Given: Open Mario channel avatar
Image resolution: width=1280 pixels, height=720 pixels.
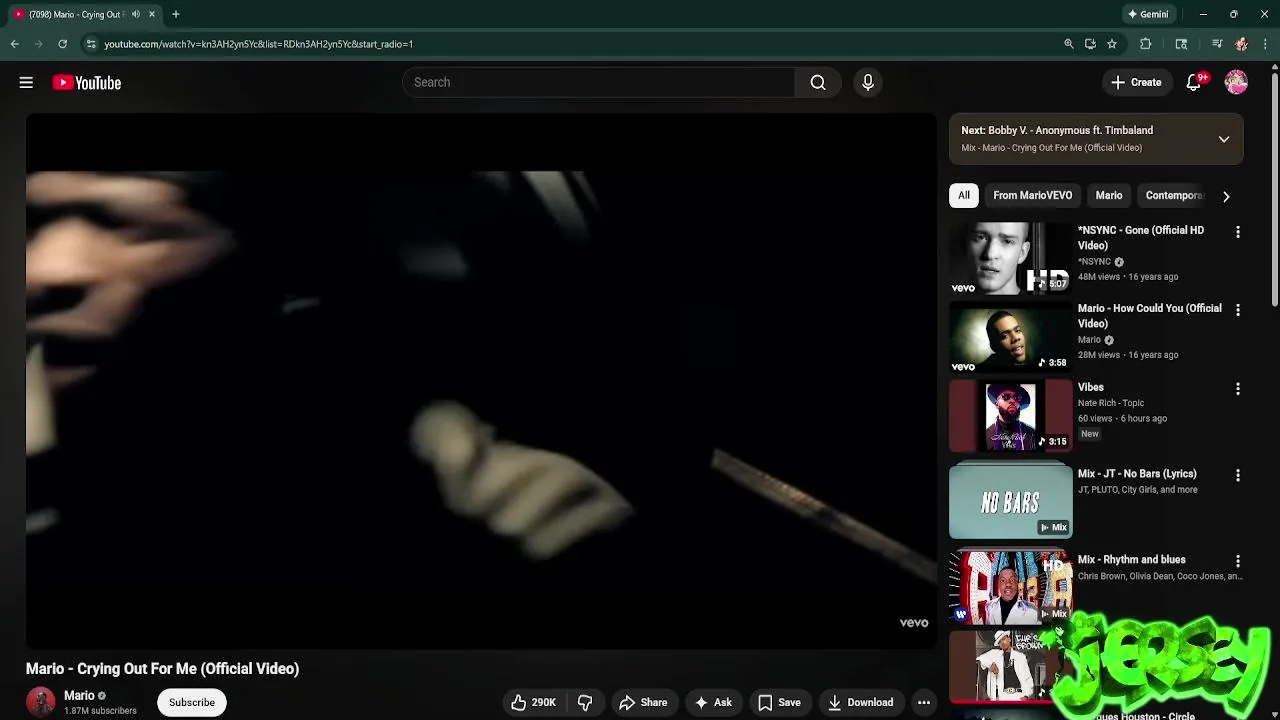Looking at the screenshot, I should 41,702.
